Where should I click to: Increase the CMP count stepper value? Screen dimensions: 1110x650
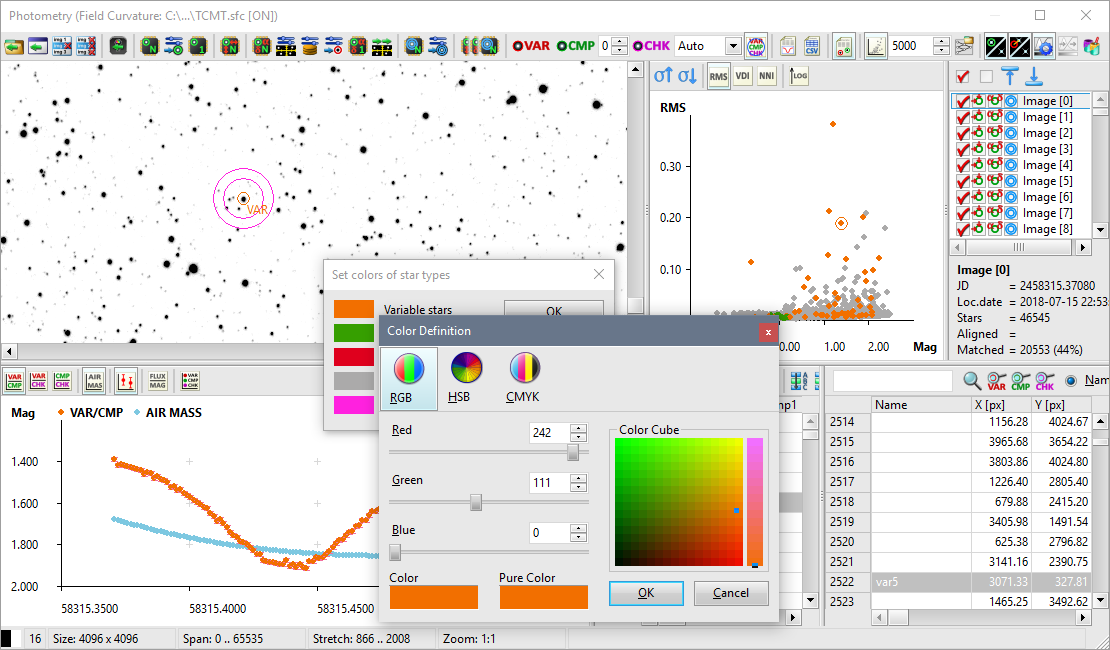click(x=620, y=42)
